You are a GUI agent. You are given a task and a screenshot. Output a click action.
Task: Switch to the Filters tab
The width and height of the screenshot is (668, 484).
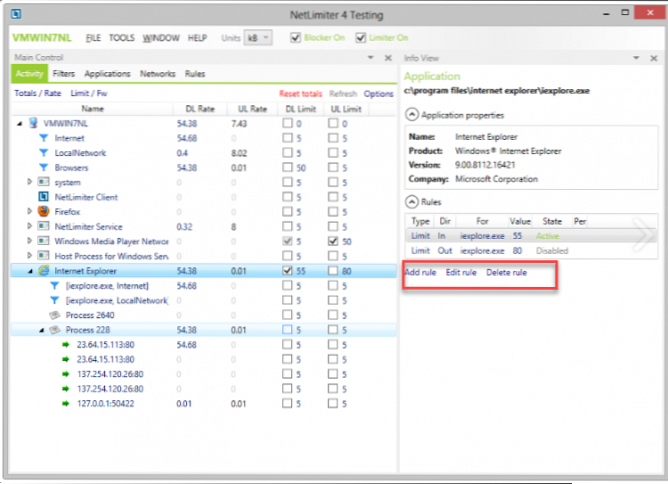click(63, 74)
